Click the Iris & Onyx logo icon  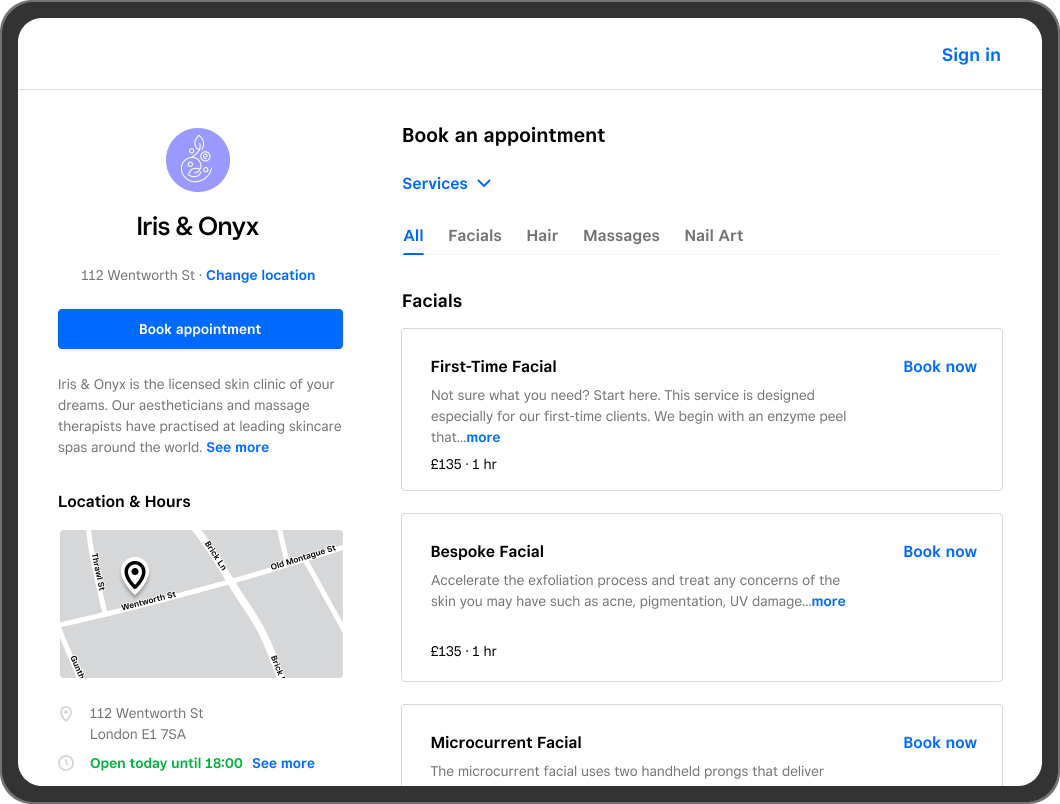tap(197, 159)
